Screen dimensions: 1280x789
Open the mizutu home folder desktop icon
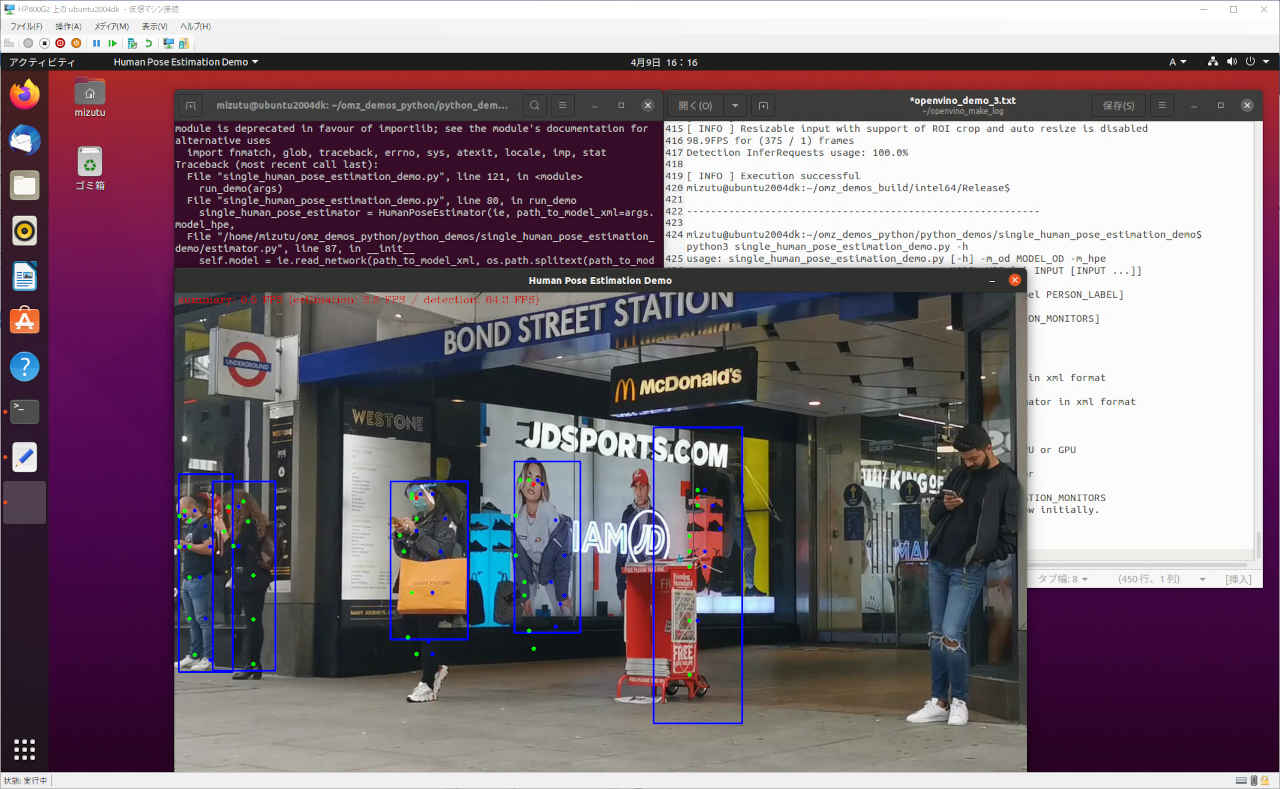[90, 98]
